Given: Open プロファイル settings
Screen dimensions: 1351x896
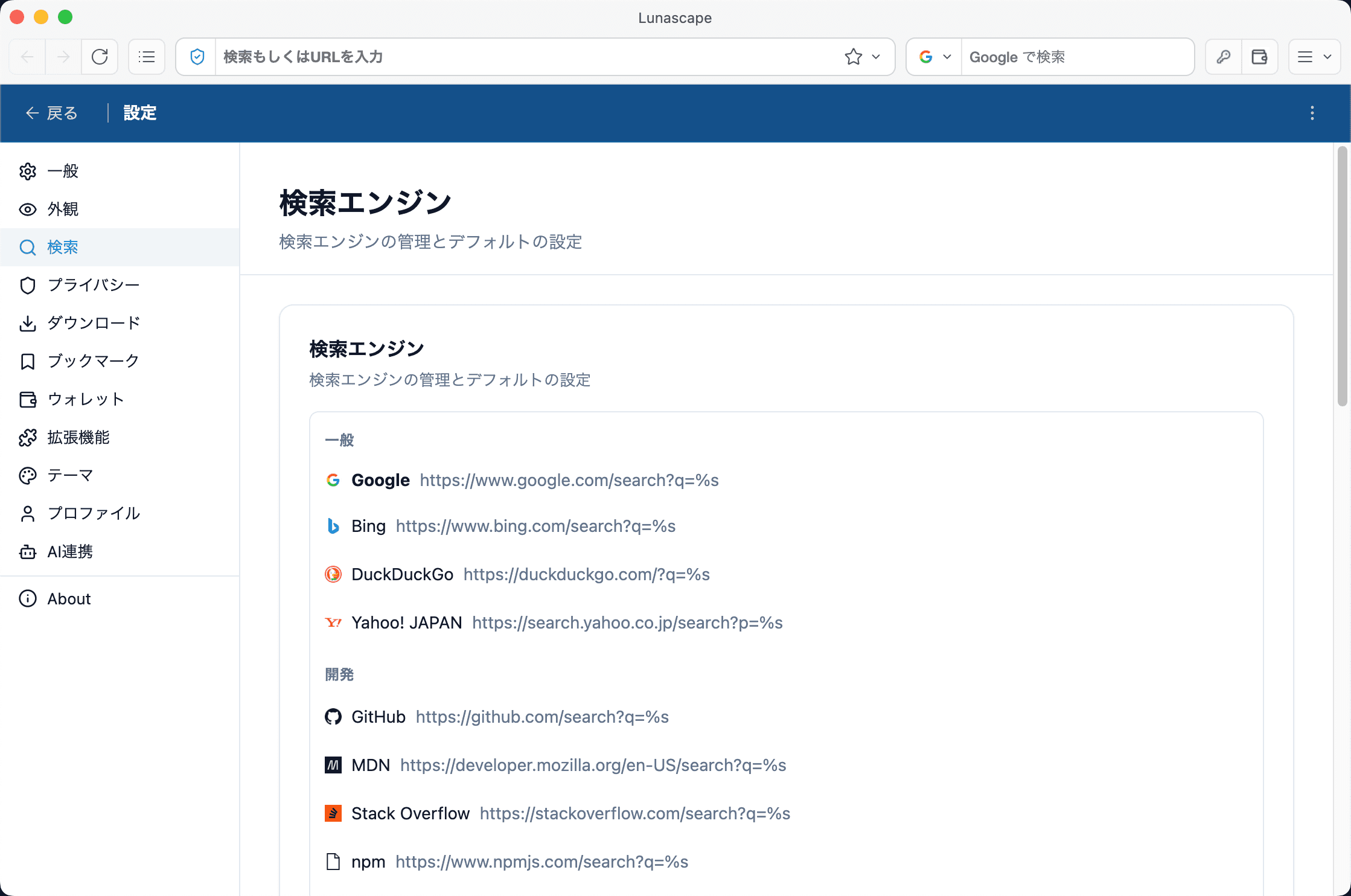Looking at the screenshot, I should click(x=120, y=513).
